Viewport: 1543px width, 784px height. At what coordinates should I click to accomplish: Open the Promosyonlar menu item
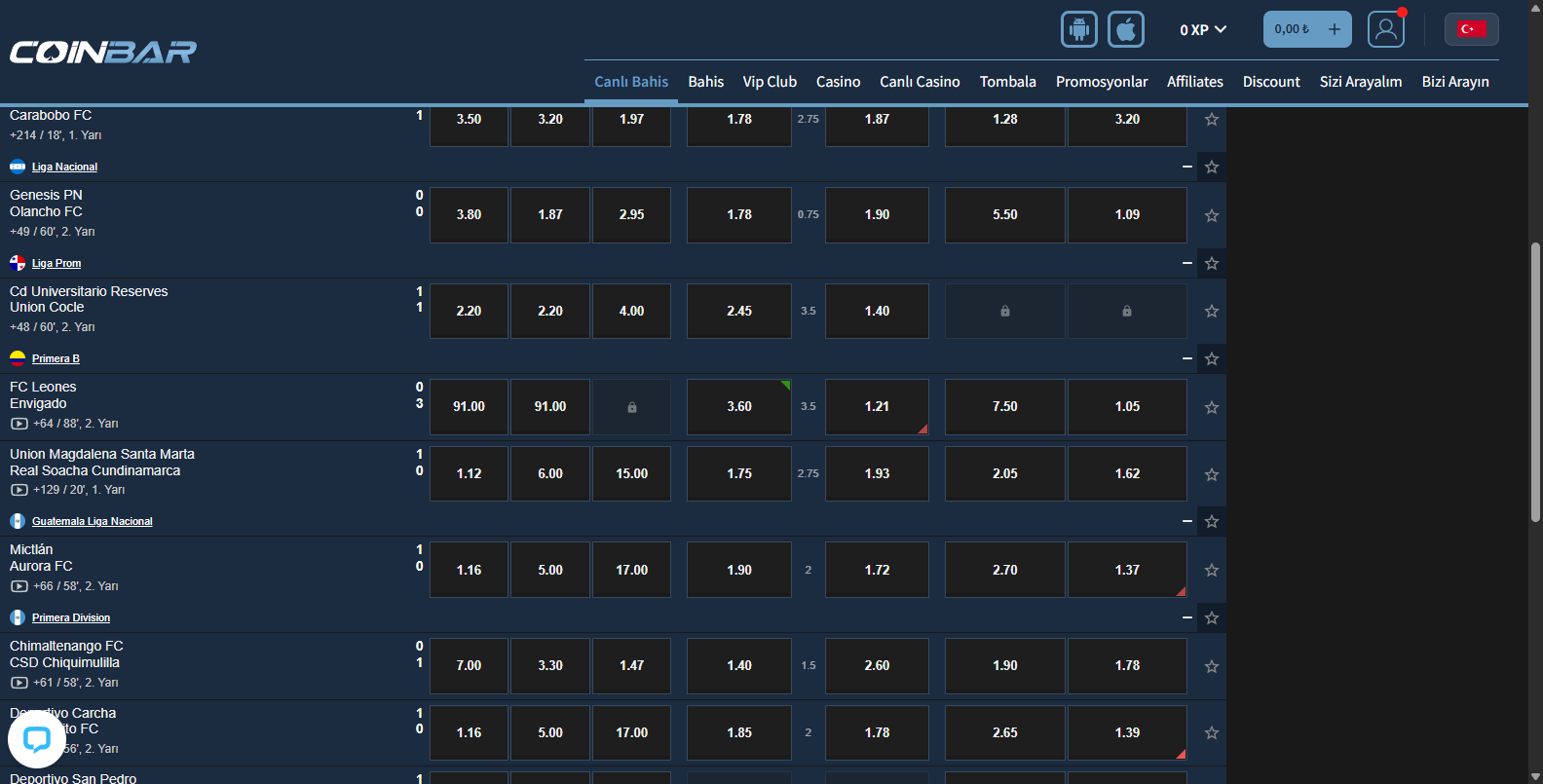coord(1101,82)
